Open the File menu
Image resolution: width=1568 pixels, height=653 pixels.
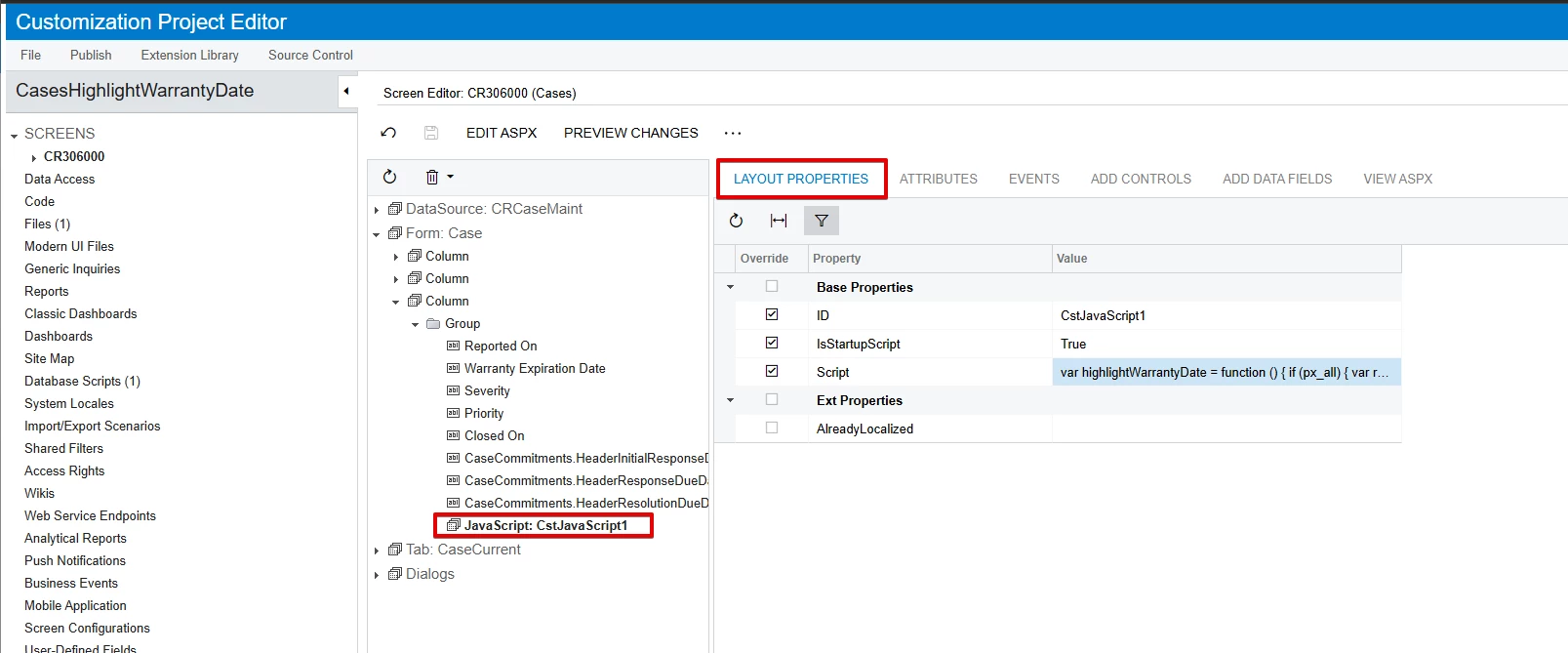point(30,56)
